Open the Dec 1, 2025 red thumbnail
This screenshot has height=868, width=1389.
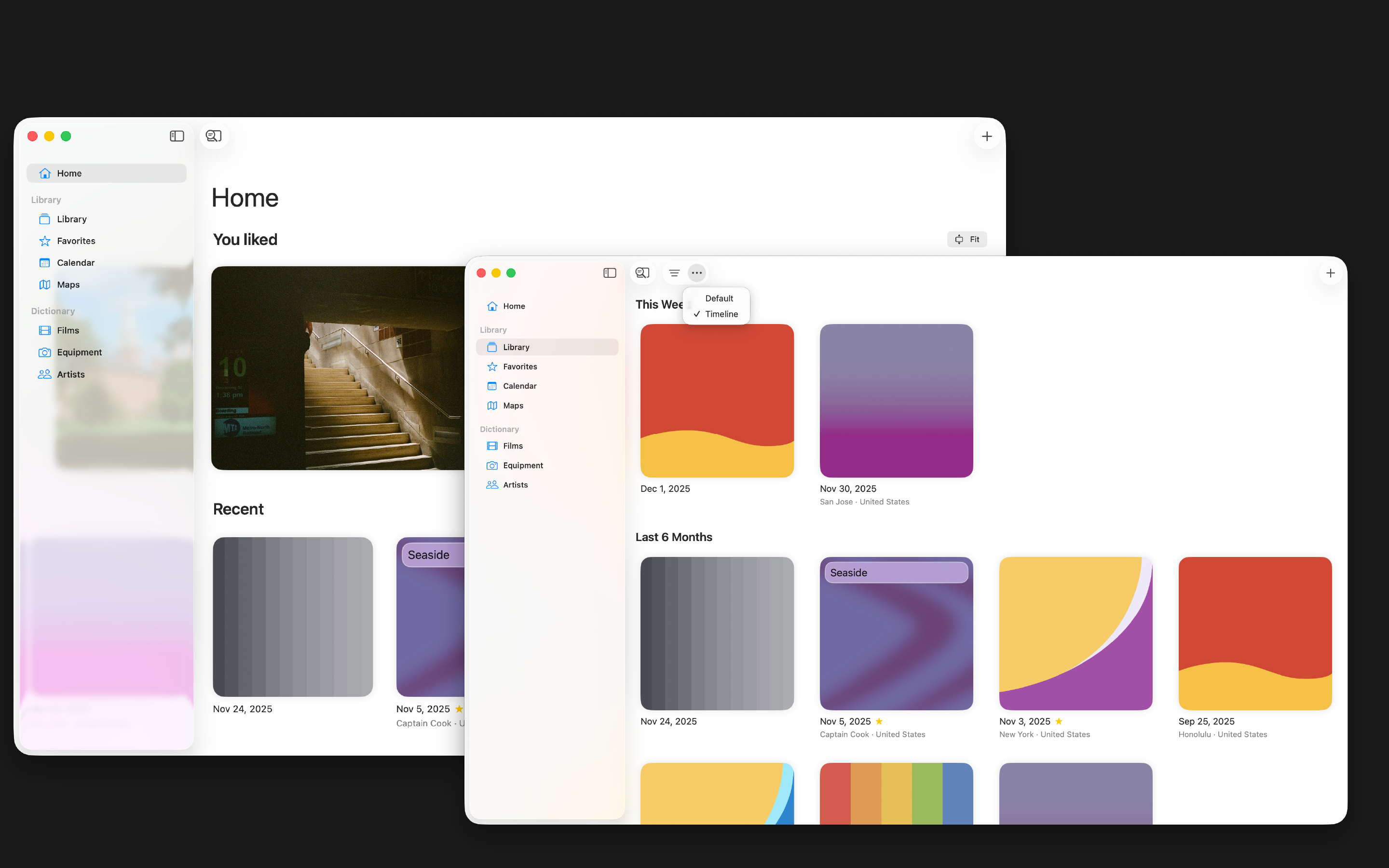[x=716, y=401]
